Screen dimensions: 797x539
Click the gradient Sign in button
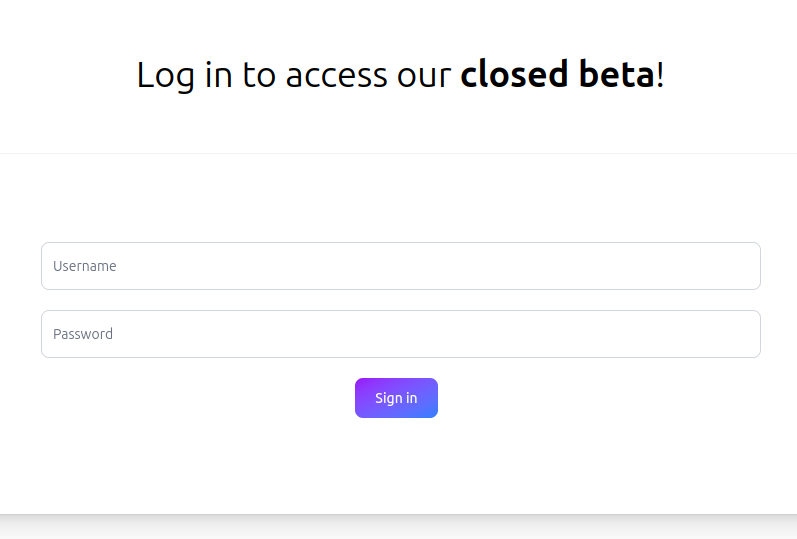point(396,398)
